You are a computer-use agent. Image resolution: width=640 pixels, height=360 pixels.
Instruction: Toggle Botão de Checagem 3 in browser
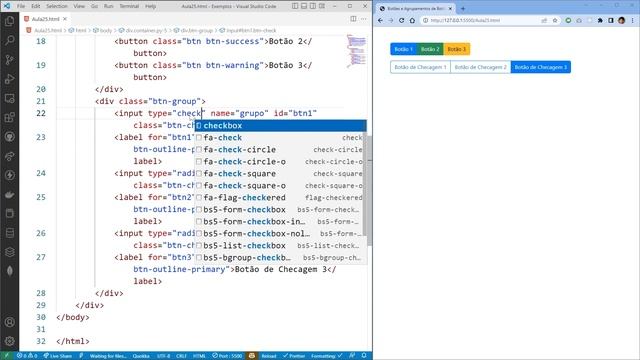point(540,67)
